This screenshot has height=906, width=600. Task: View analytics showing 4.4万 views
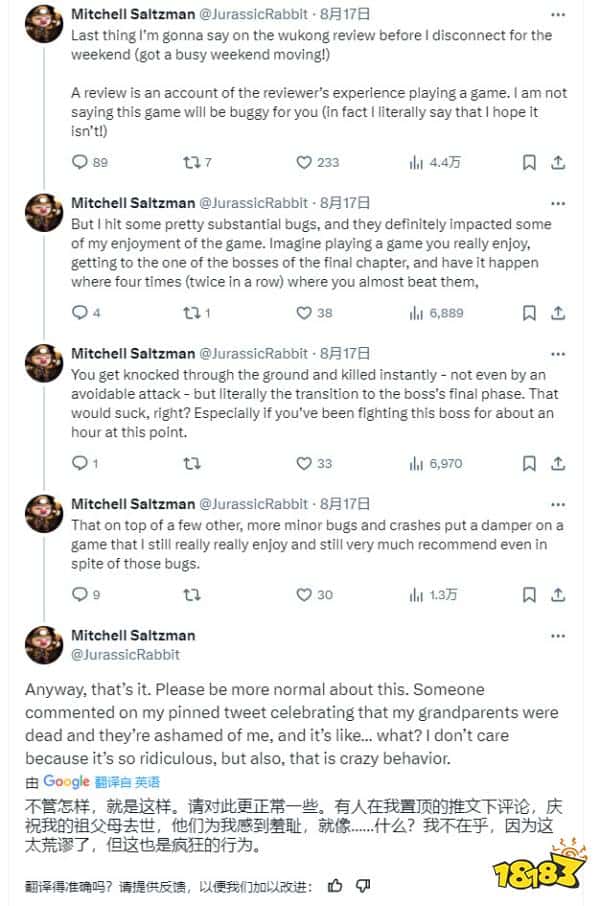pyautogui.click(x=417, y=162)
